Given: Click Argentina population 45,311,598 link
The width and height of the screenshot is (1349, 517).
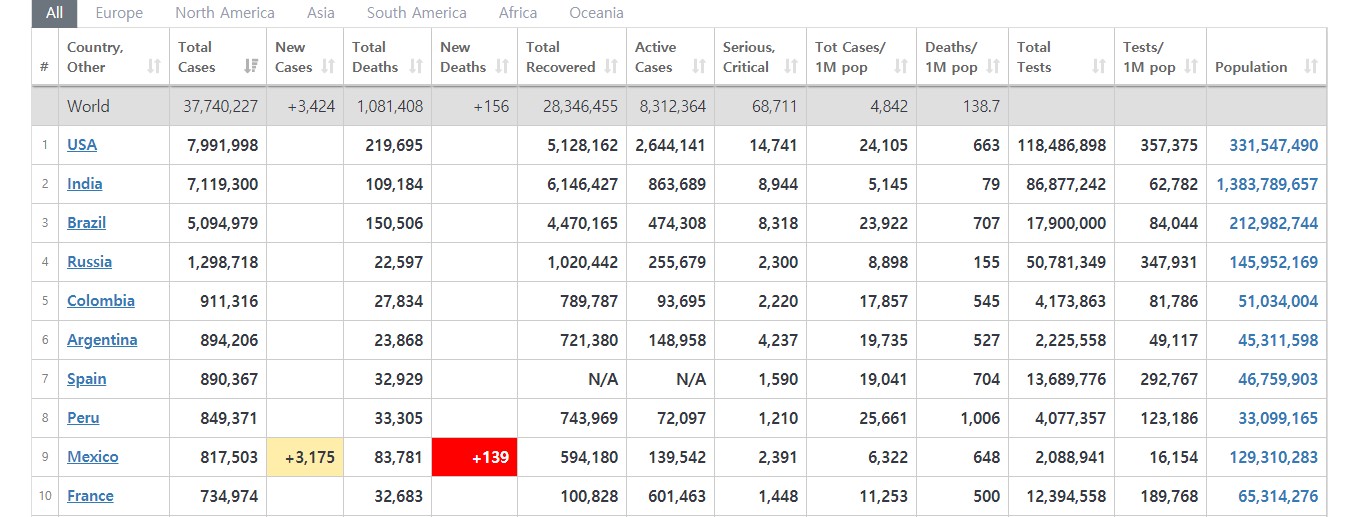Looking at the screenshot, I should coord(1278,340).
